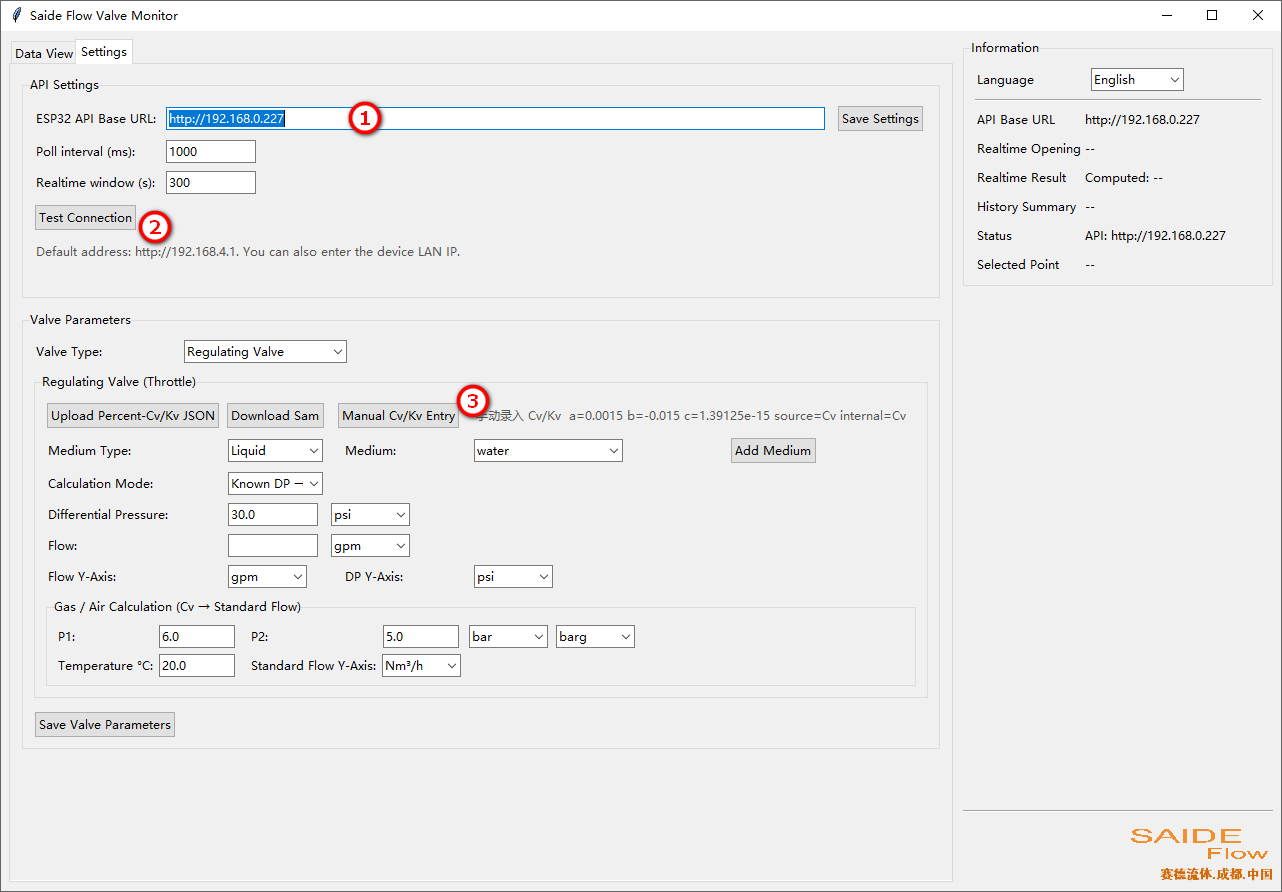Click the Poll interval input field

pyautogui.click(x=211, y=152)
